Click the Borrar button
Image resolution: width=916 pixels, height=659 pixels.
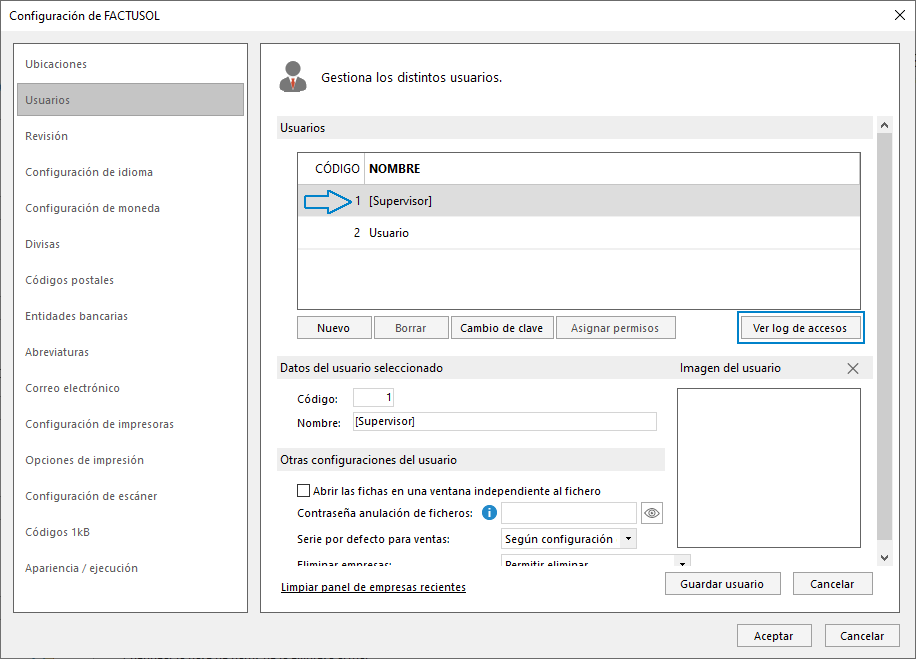click(x=411, y=328)
